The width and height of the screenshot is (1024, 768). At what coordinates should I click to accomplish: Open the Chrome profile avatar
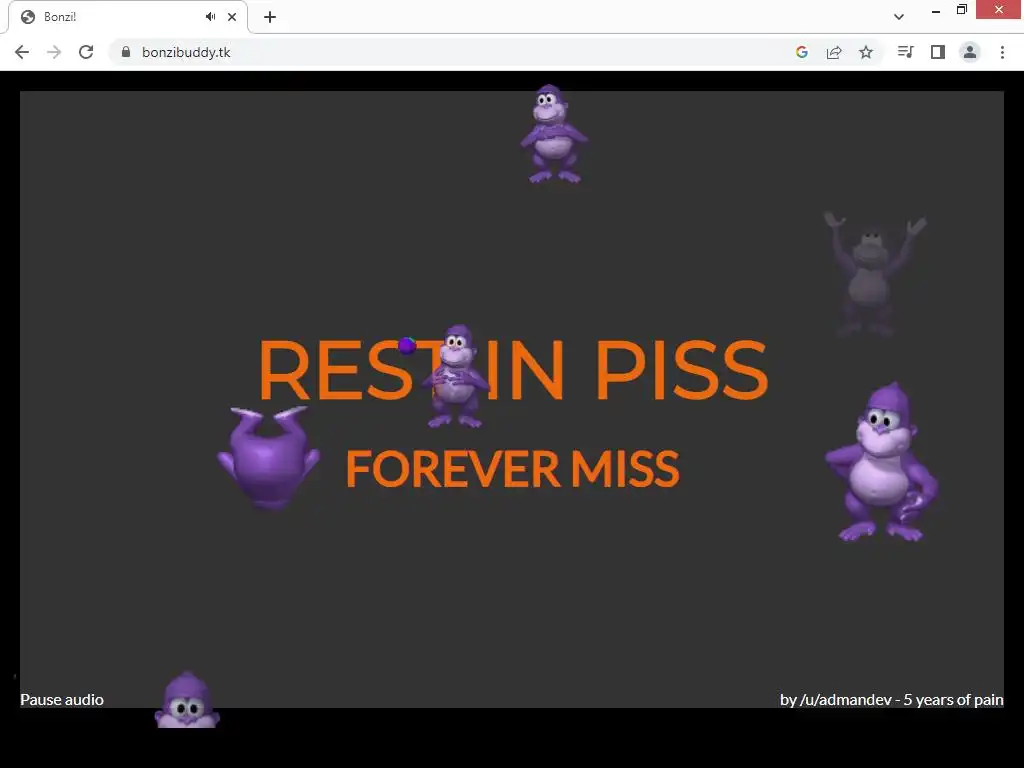pyautogui.click(x=970, y=52)
